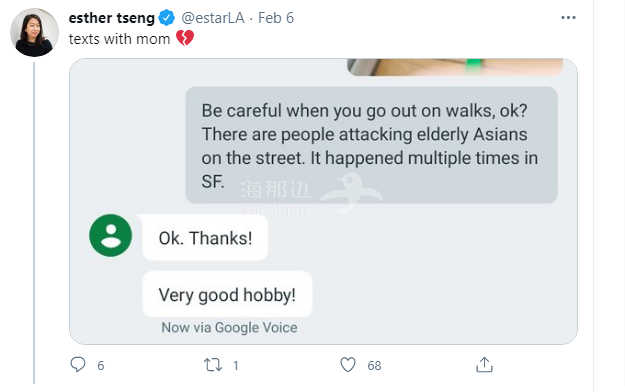Image resolution: width=625 pixels, height=392 pixels.
Task: Click the green contact avatar icon
Action: (110, 235)
